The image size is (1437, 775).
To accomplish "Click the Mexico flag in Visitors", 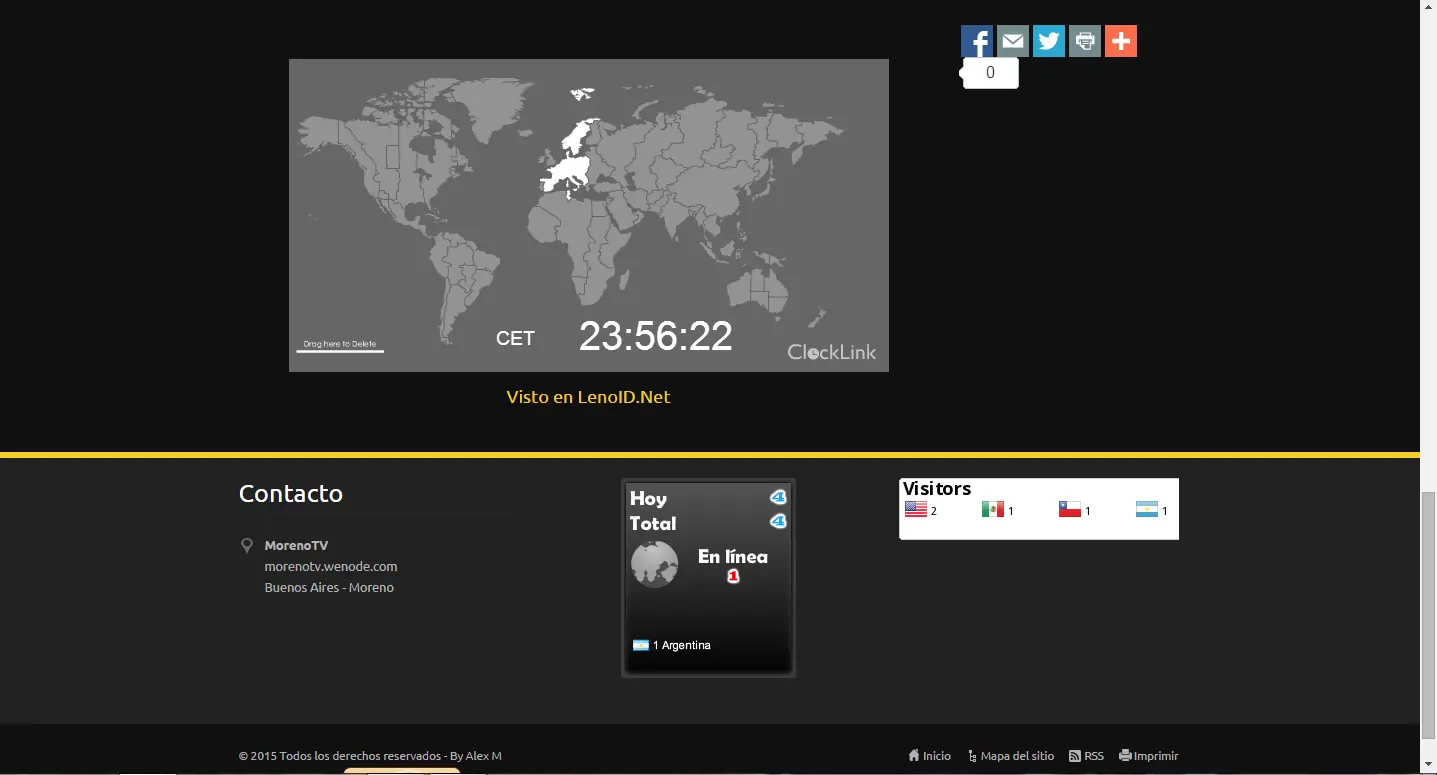I will pos(993,509).
